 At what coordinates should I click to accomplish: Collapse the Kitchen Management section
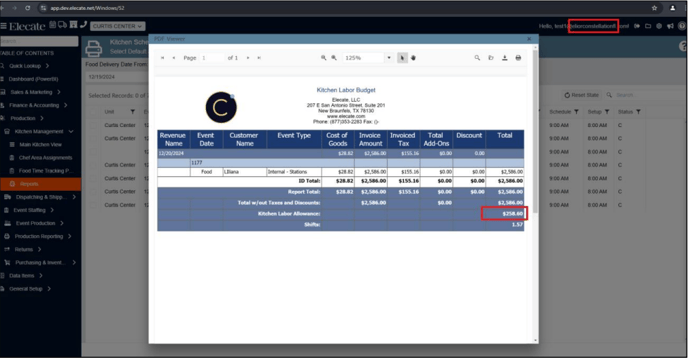[40, 131]
